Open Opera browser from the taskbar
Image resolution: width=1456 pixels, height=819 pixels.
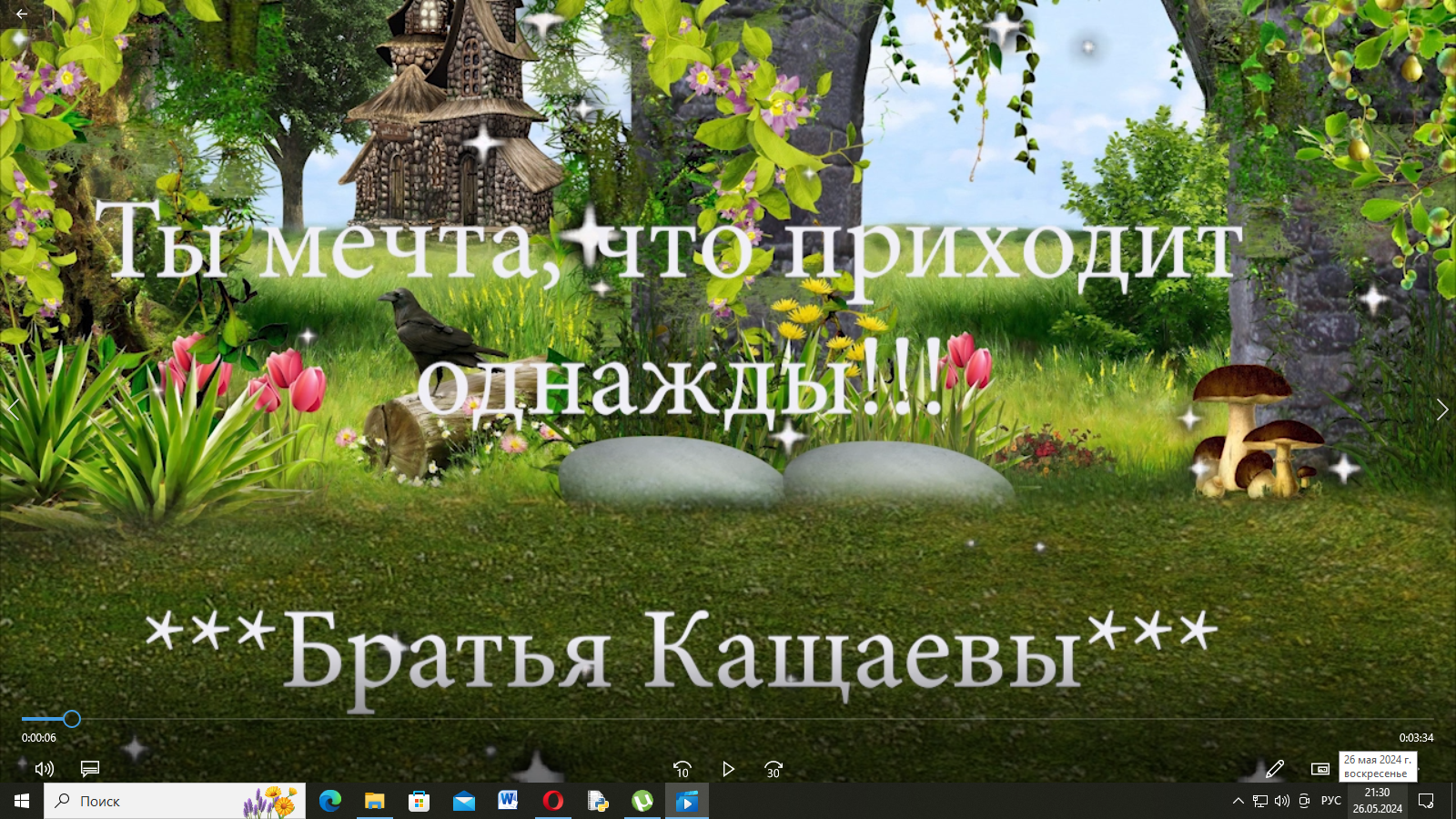[551, 802]
